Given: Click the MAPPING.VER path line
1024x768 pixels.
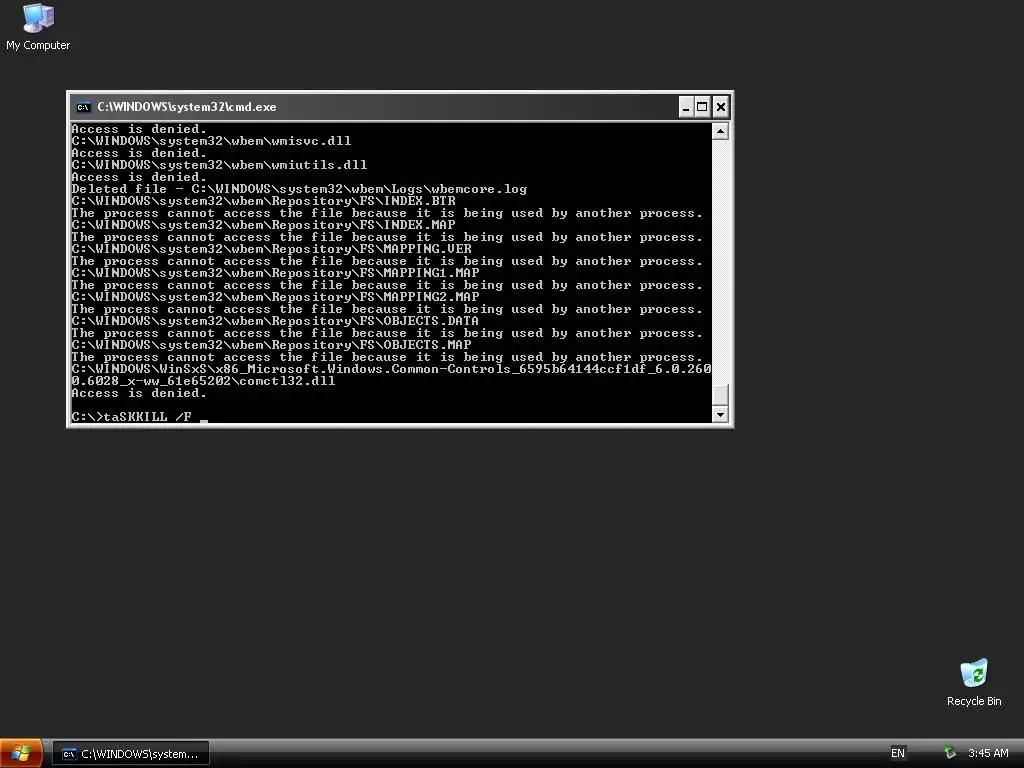Looking at the screenshot, I should pos(271,249).
